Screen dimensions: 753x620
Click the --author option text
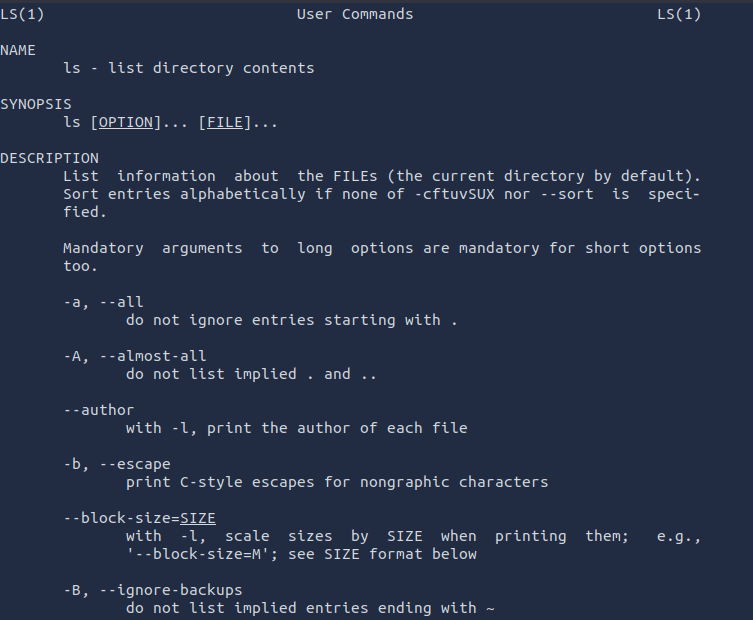[x=98, y=410]
